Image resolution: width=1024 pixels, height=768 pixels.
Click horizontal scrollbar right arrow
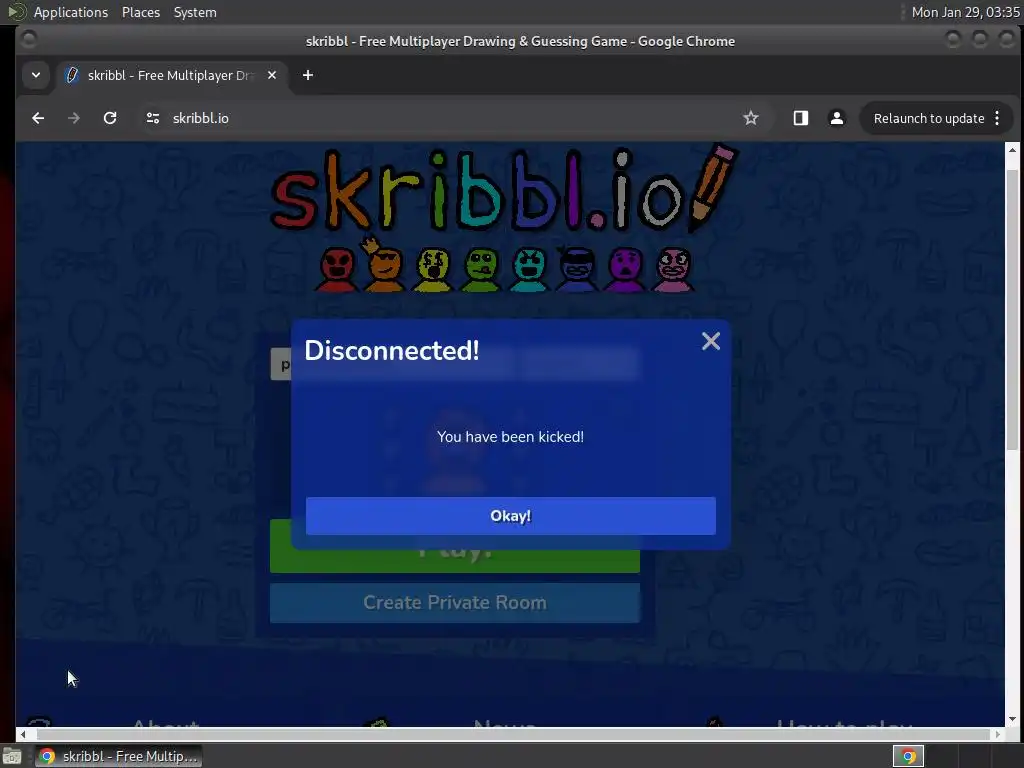point(997,734)
